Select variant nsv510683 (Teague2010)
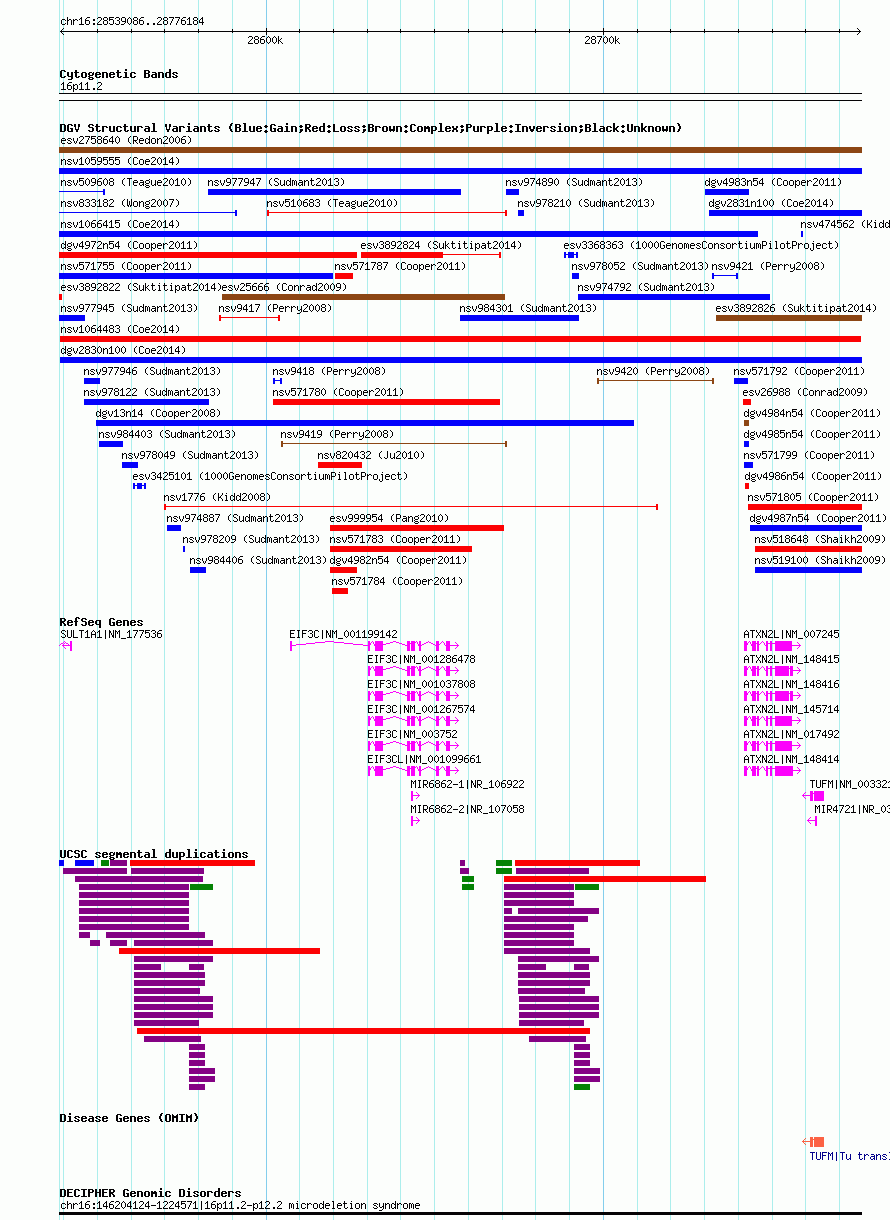890x1220 pixels. click(332, 203)
